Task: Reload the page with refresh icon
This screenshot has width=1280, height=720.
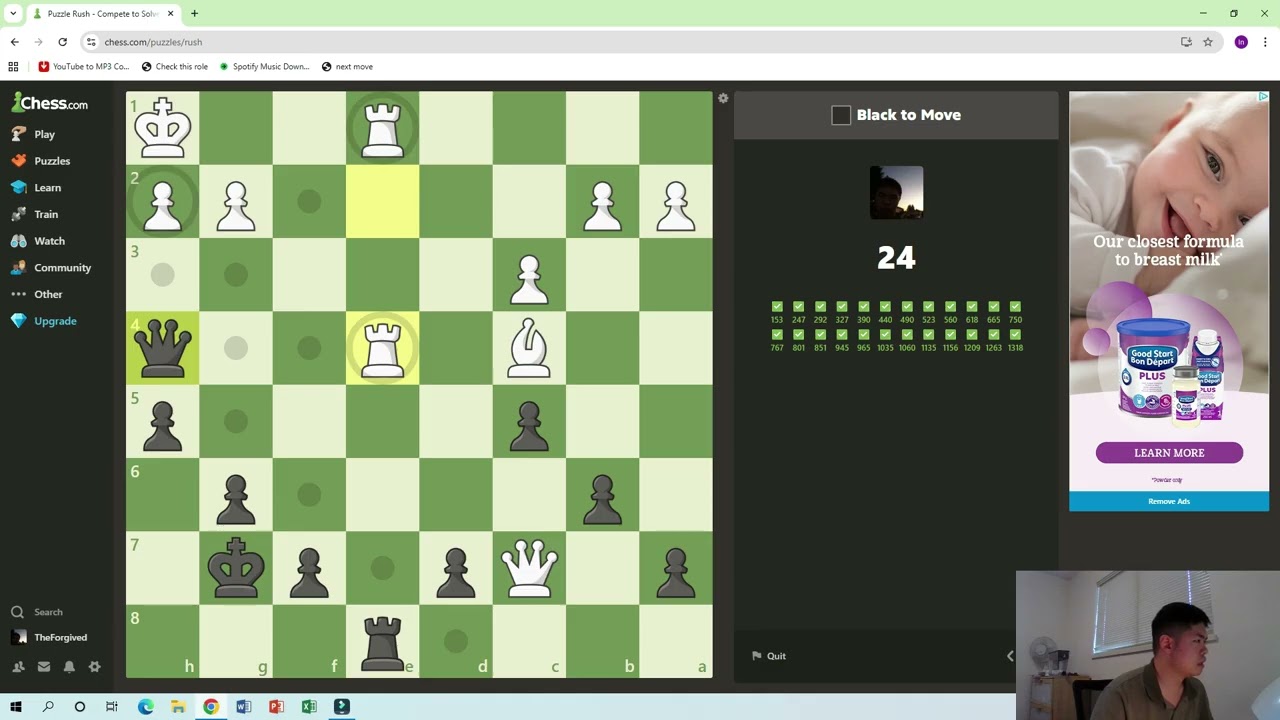Action: tap(62, 42)
